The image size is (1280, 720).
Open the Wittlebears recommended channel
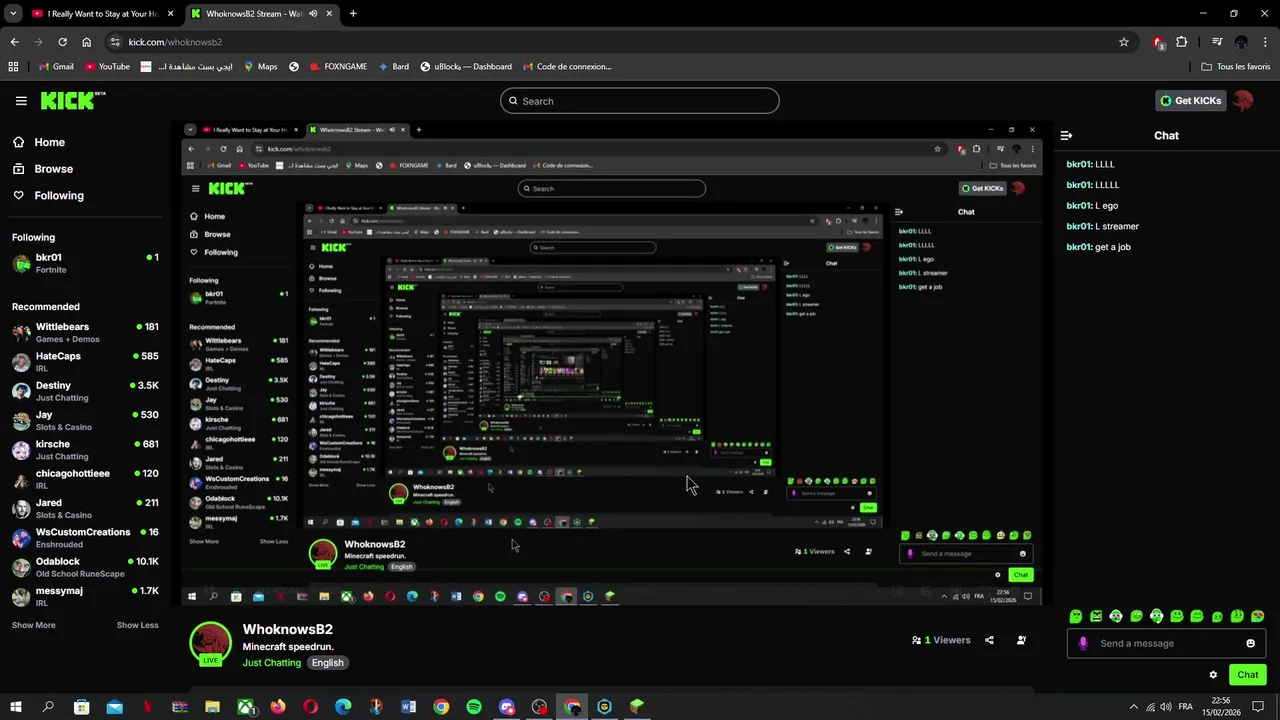85,333
